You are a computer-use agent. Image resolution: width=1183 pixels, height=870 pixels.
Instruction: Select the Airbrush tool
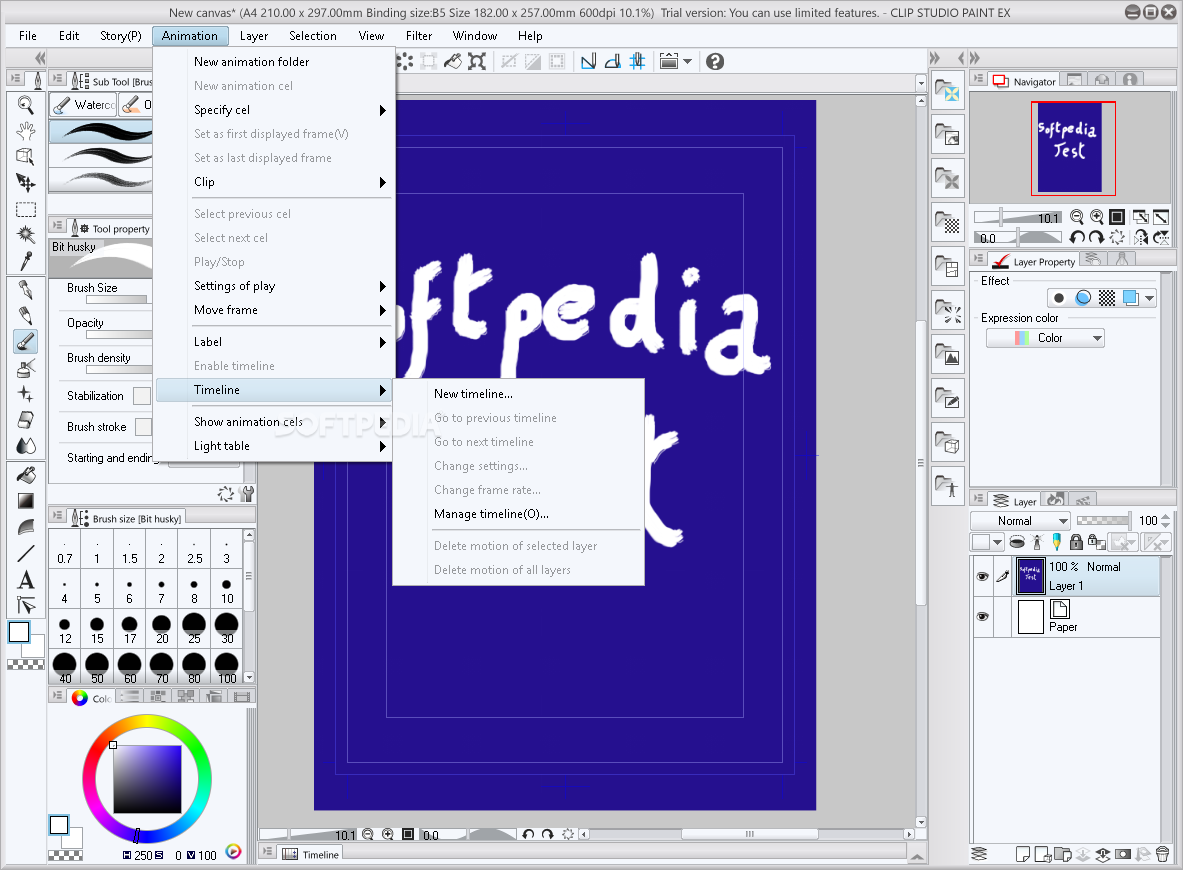[x=26, y=368]
